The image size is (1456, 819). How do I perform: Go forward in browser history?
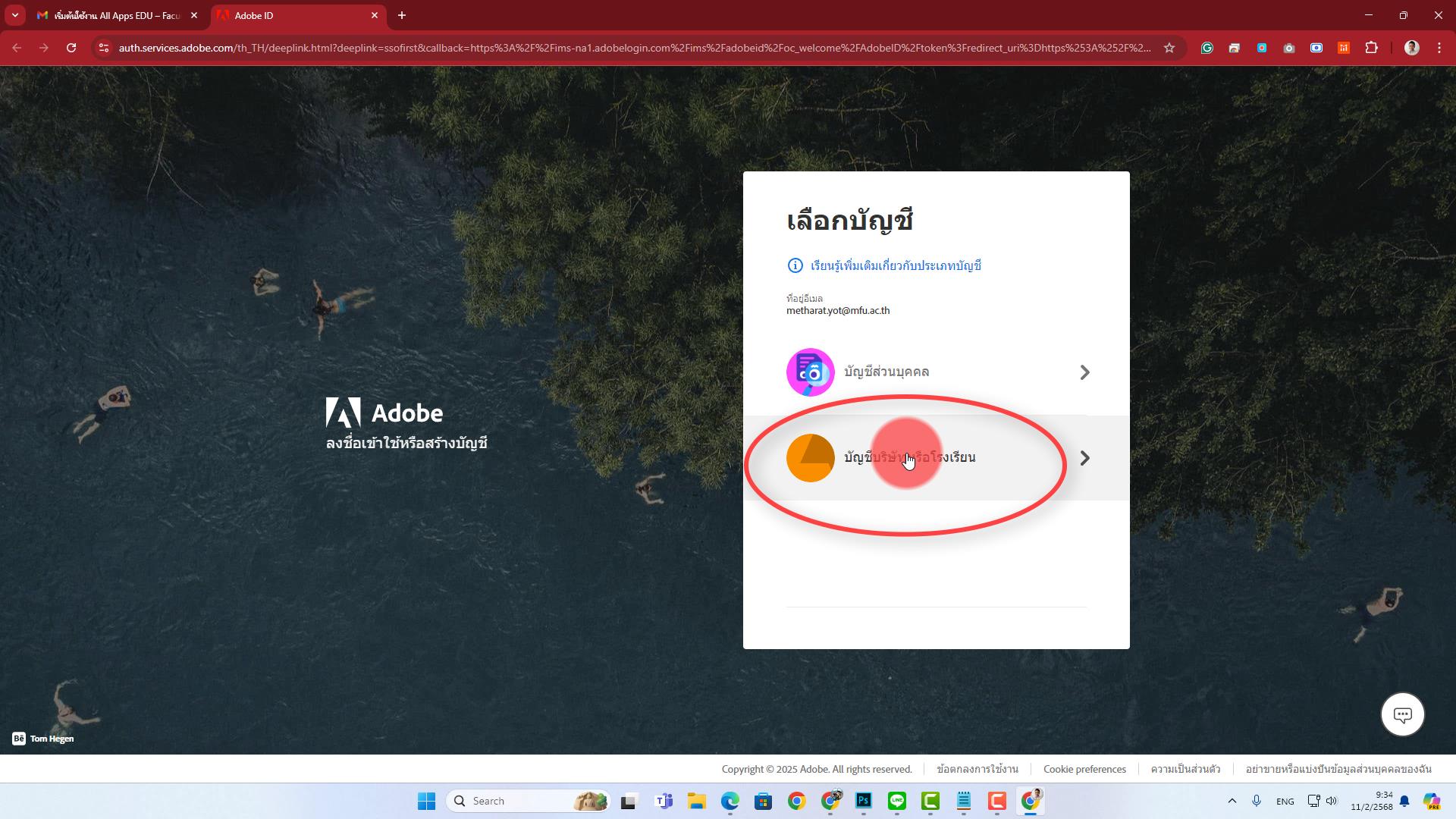click(44, 48)
